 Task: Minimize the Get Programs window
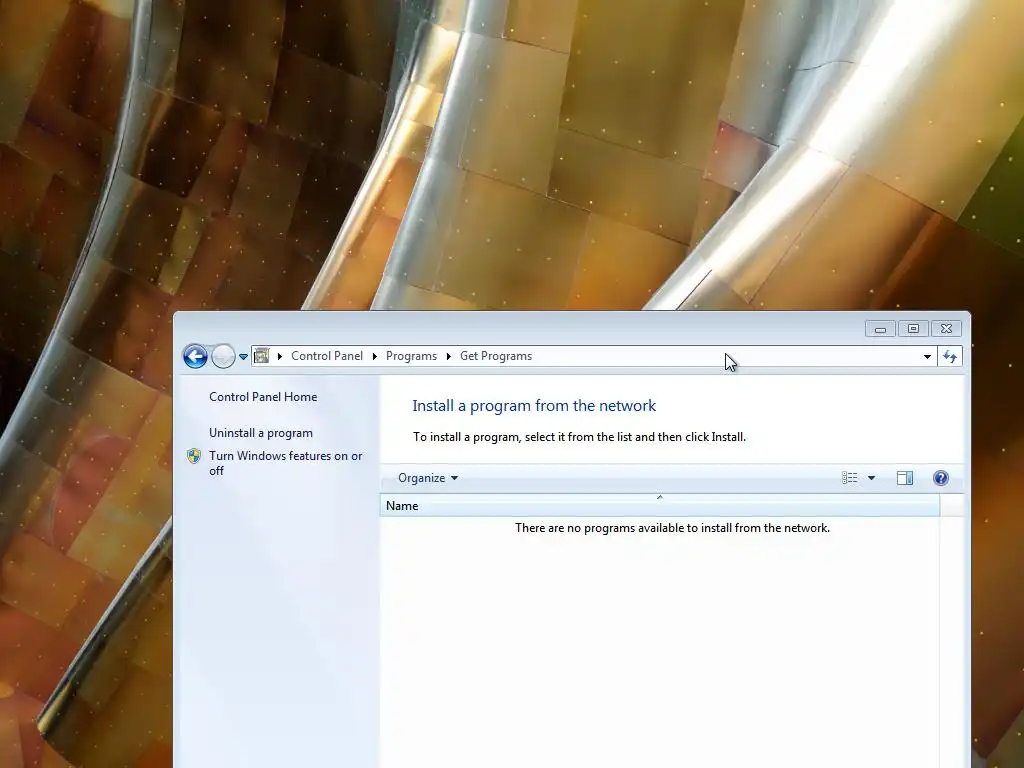[880, 328]
